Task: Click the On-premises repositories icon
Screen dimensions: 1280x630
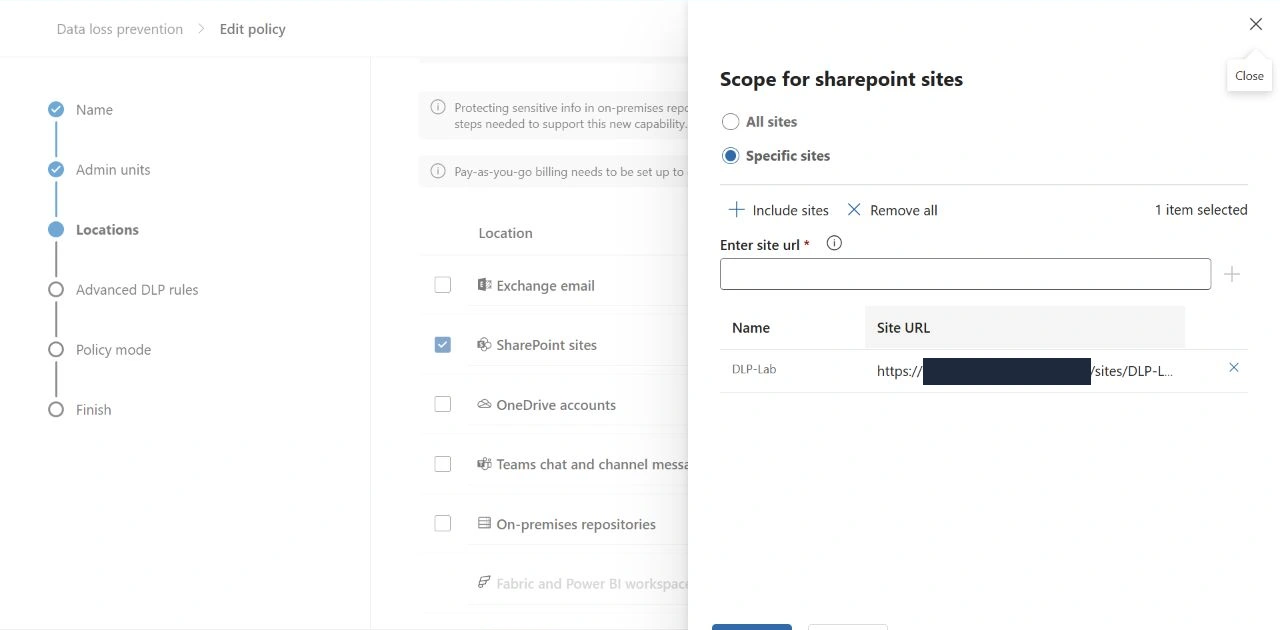Action: click(484, 523)
